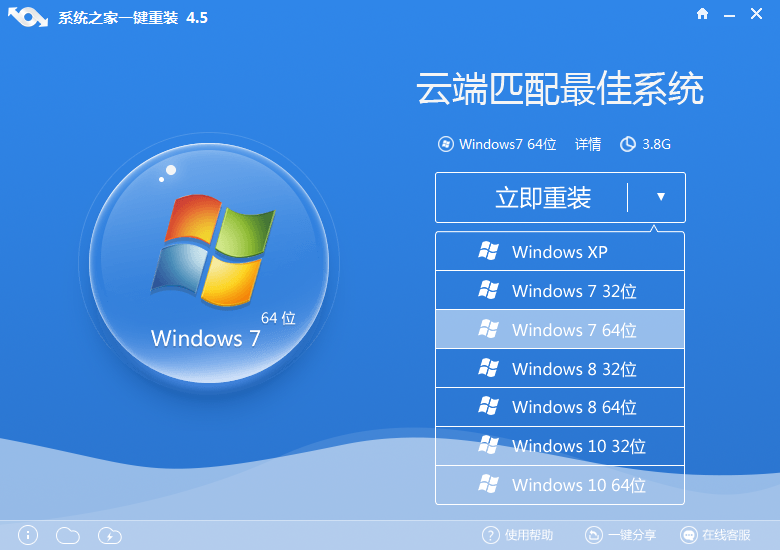
Task: Click the flag icon beside Windows 8 32位
Action: tap(488, 368)
